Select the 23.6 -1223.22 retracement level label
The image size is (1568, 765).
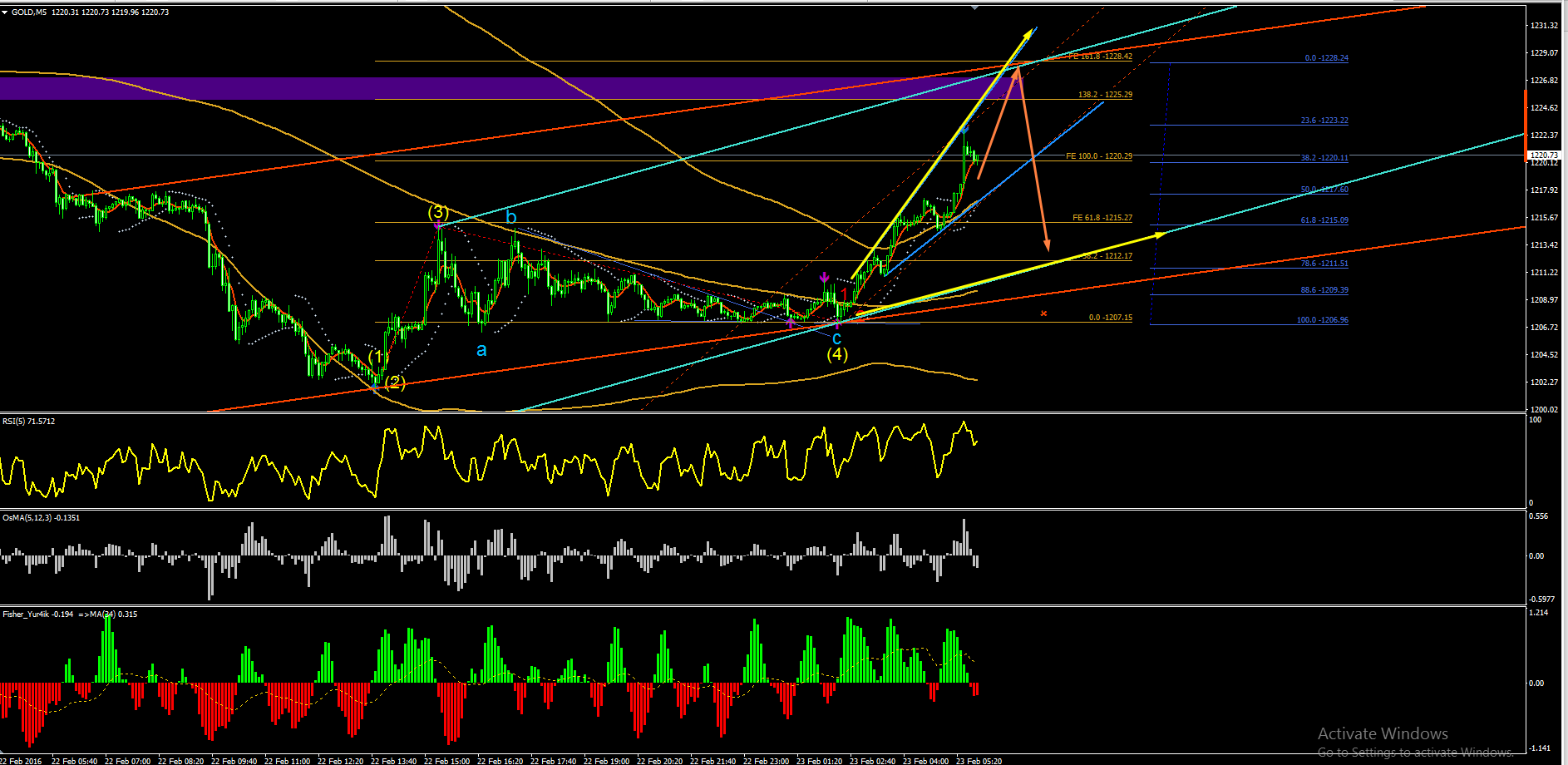pyautogui.click(x=1324, y=121)
